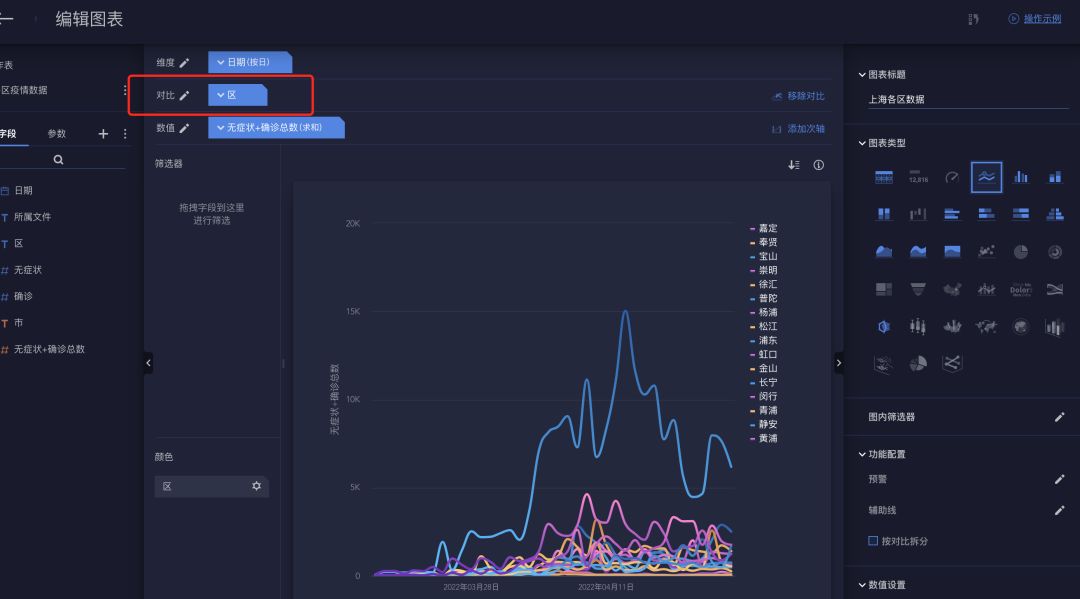This screenshot has width=1080, height=599.
Task: Pick the pie chart type icon
Action: click(1021, 252)
